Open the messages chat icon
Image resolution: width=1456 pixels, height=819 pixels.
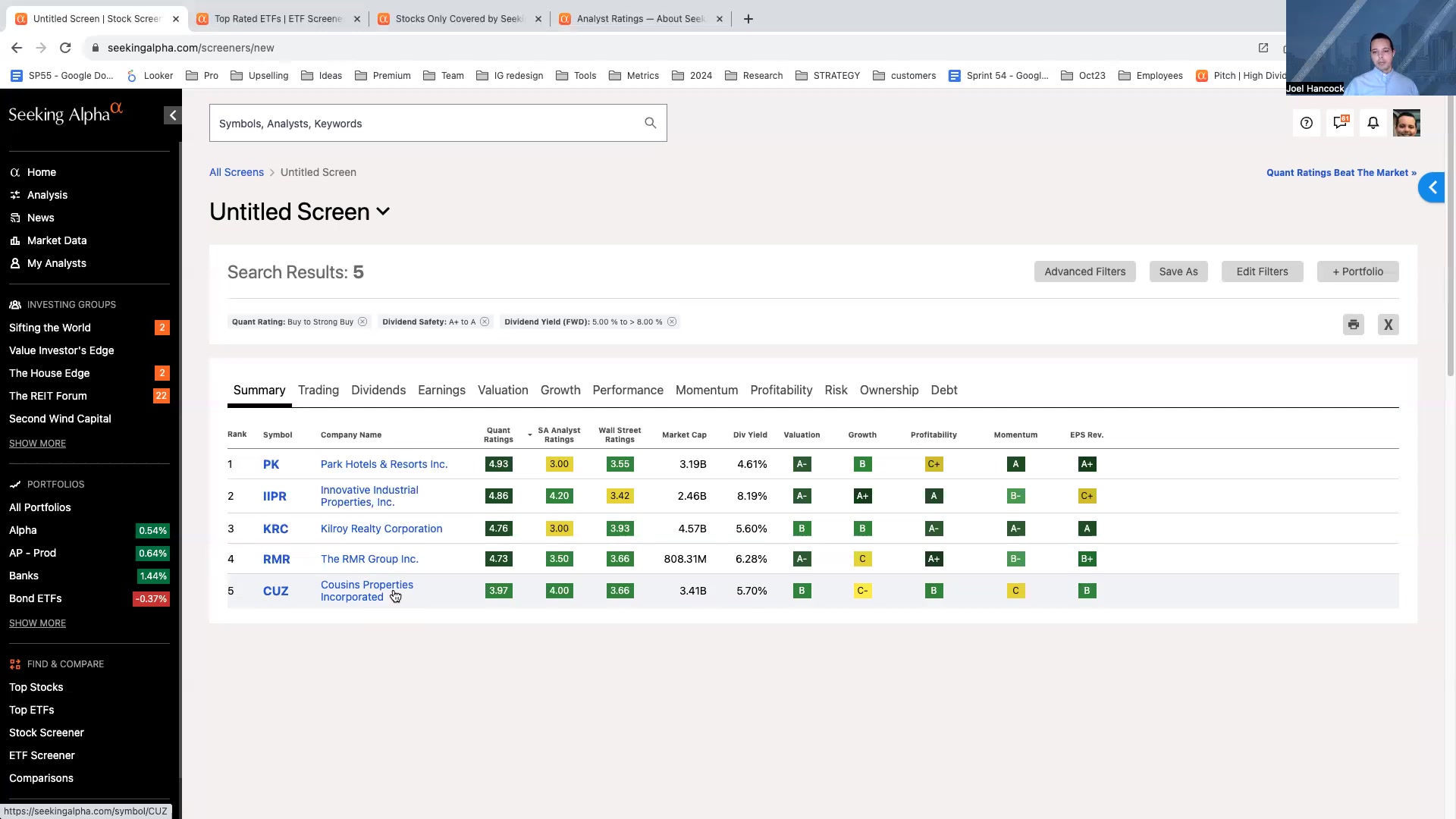tap(1340, 123)
